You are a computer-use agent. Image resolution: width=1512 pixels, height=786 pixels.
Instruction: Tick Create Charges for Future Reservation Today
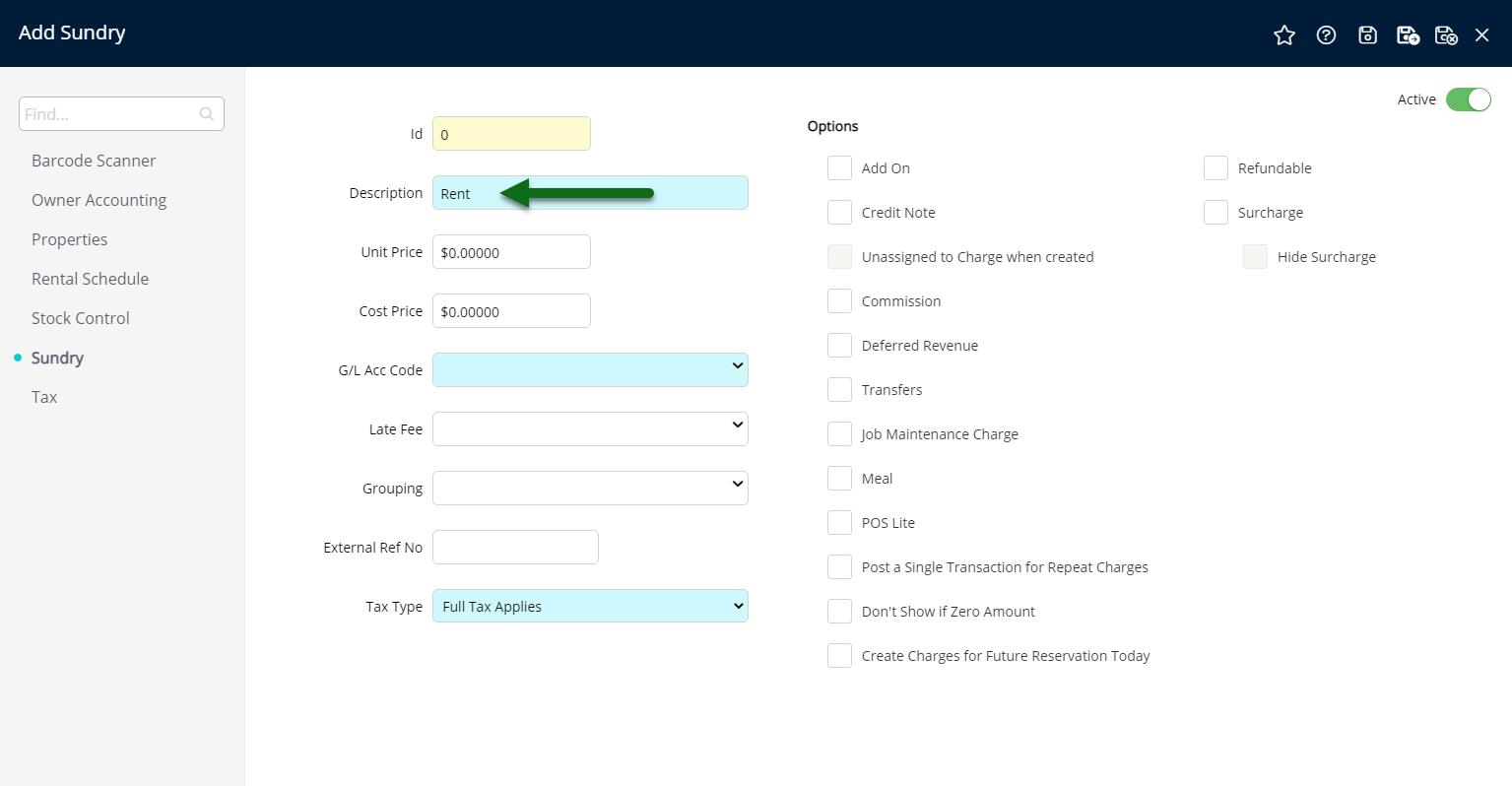point(839,656)
